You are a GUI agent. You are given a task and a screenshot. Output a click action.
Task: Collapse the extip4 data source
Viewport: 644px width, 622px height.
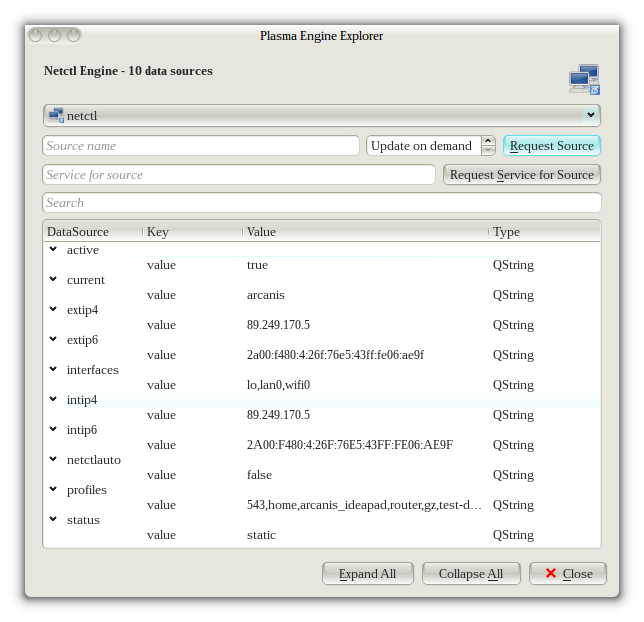coord(53,310)
